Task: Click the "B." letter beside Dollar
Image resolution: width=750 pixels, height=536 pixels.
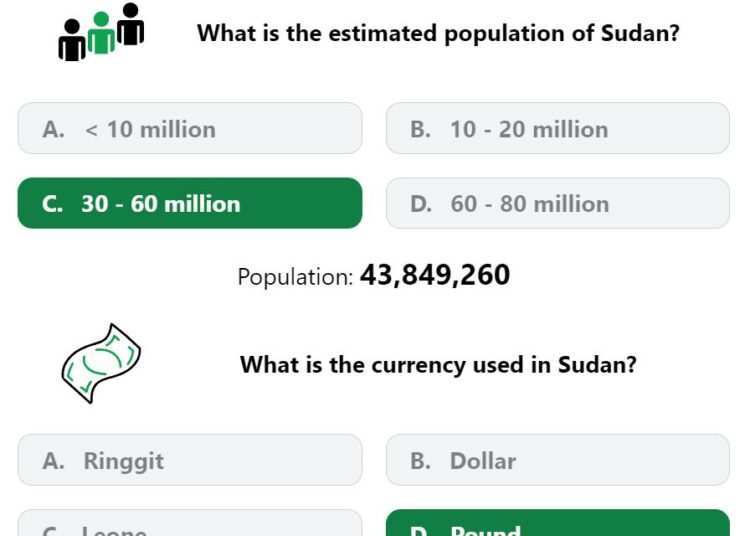Action: [x=420, y=461]
